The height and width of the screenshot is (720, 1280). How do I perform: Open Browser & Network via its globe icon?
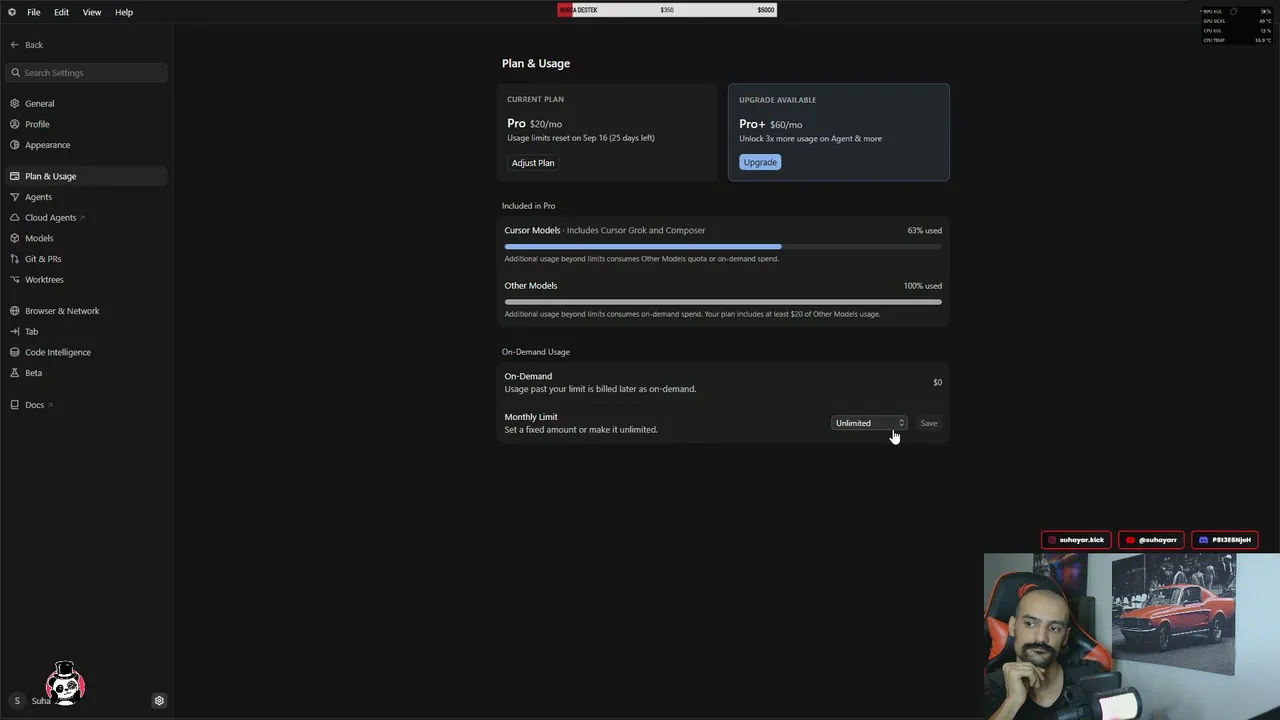(x=15, y=311)
